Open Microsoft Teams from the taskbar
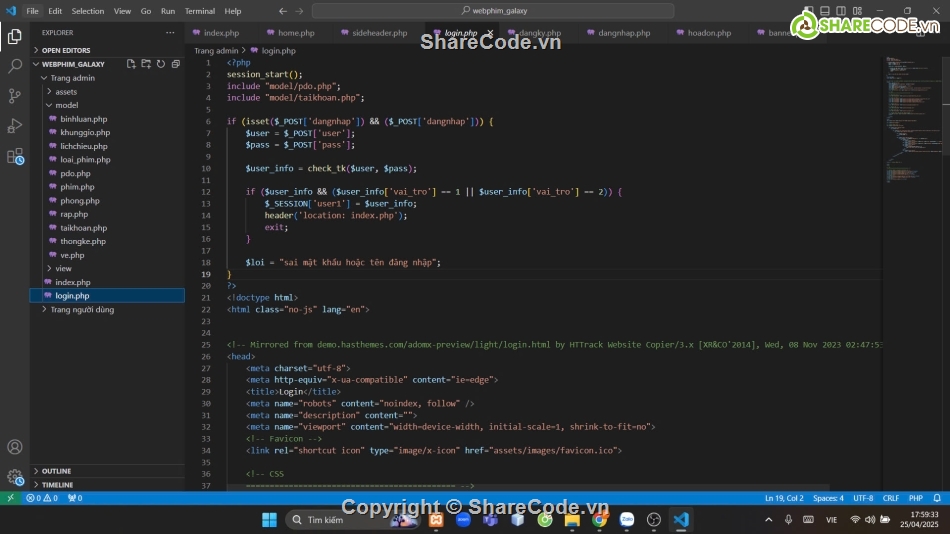This screenshot has width=950, height=534. [490, 520]
